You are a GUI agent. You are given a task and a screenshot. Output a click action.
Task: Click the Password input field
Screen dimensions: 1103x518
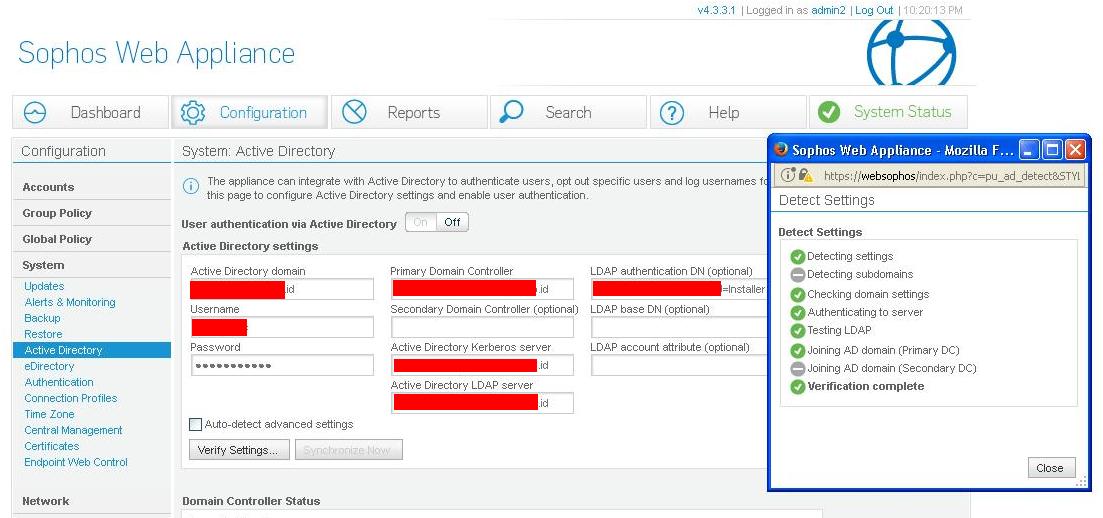[281, 365]
